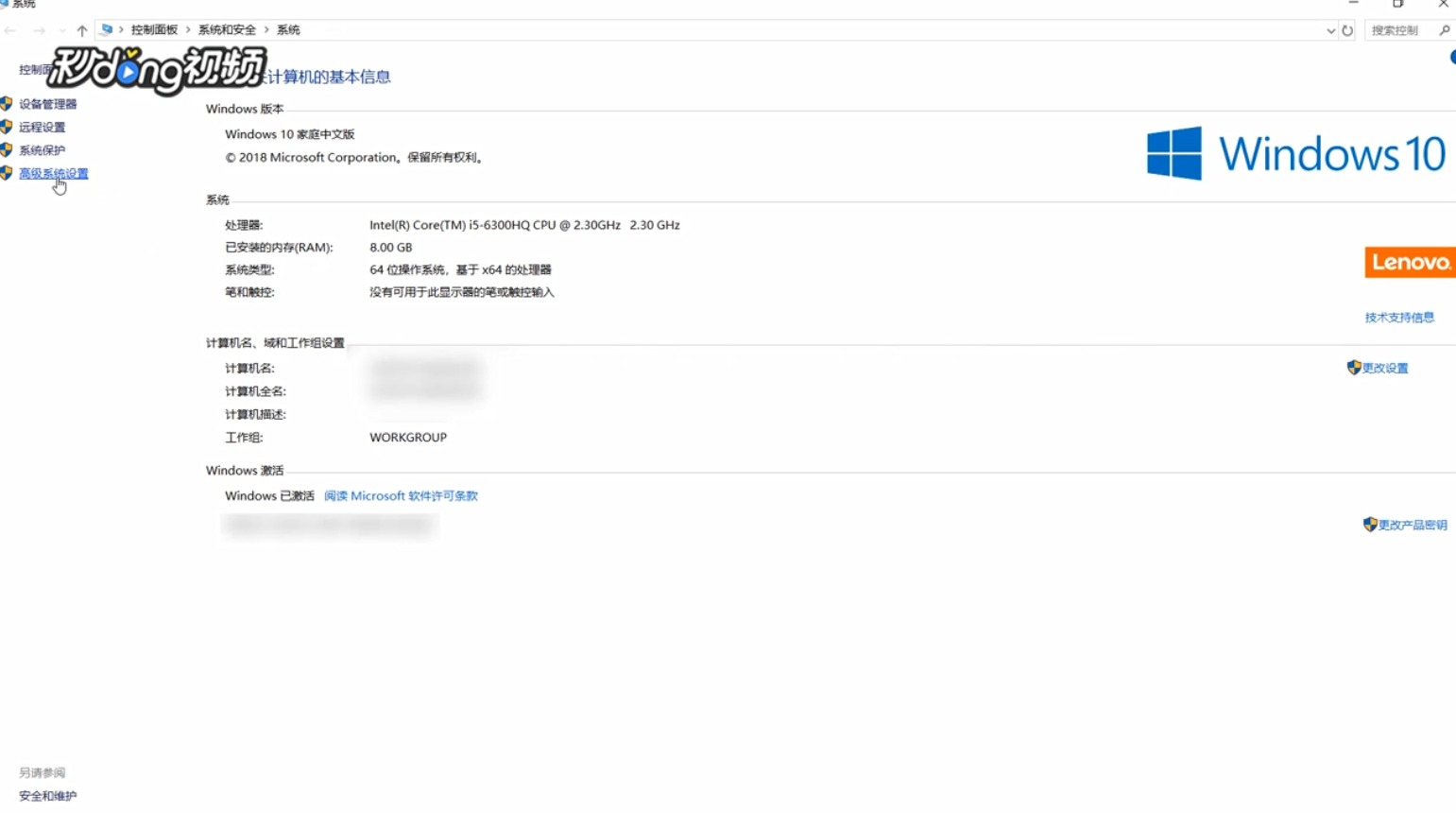Click WORKGROUP value text
The width and height of the screenshot is (1456, 813).
408,438
